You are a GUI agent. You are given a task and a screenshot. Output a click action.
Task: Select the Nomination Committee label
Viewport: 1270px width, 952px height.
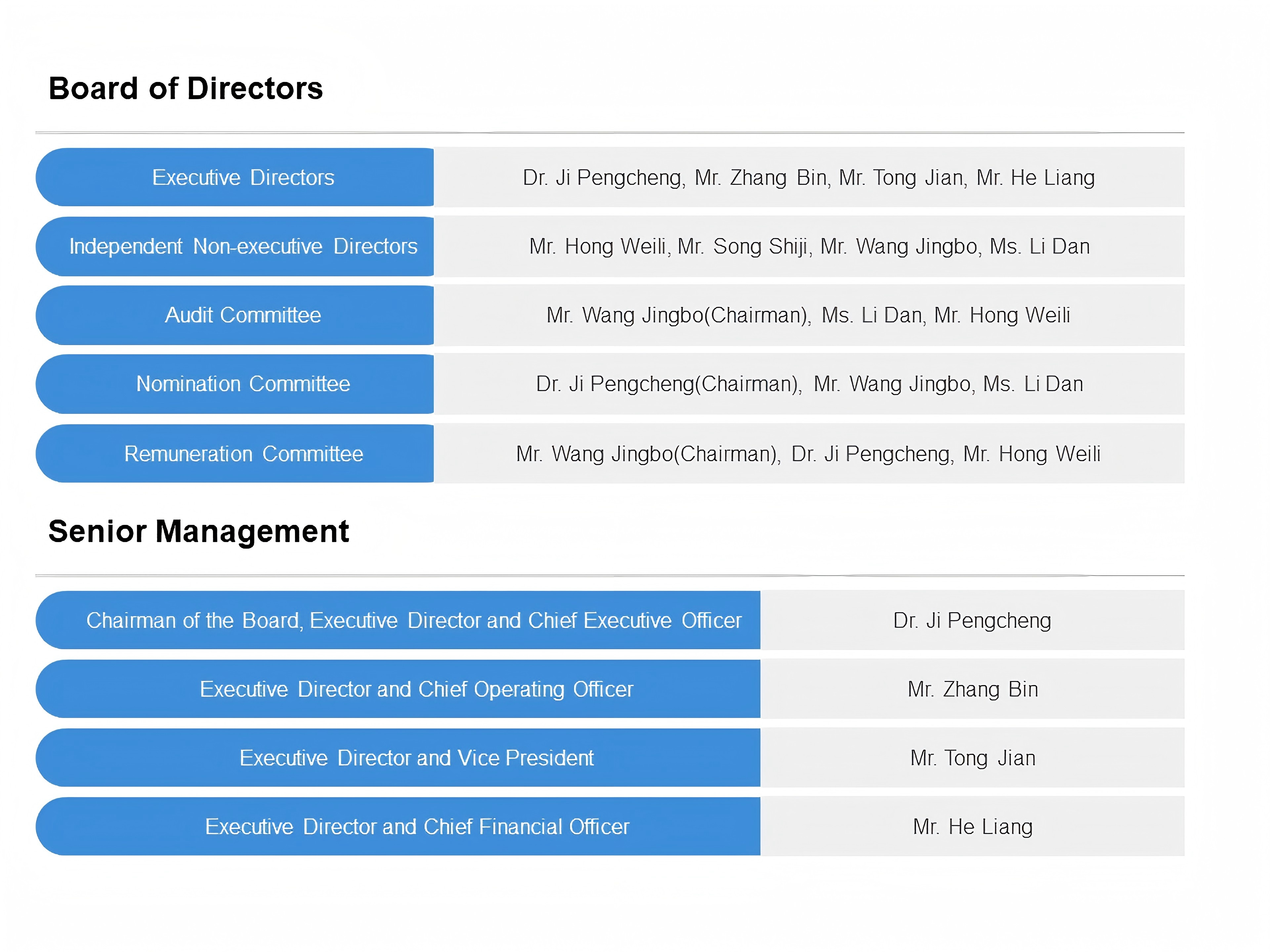click(x=243, y=384)
